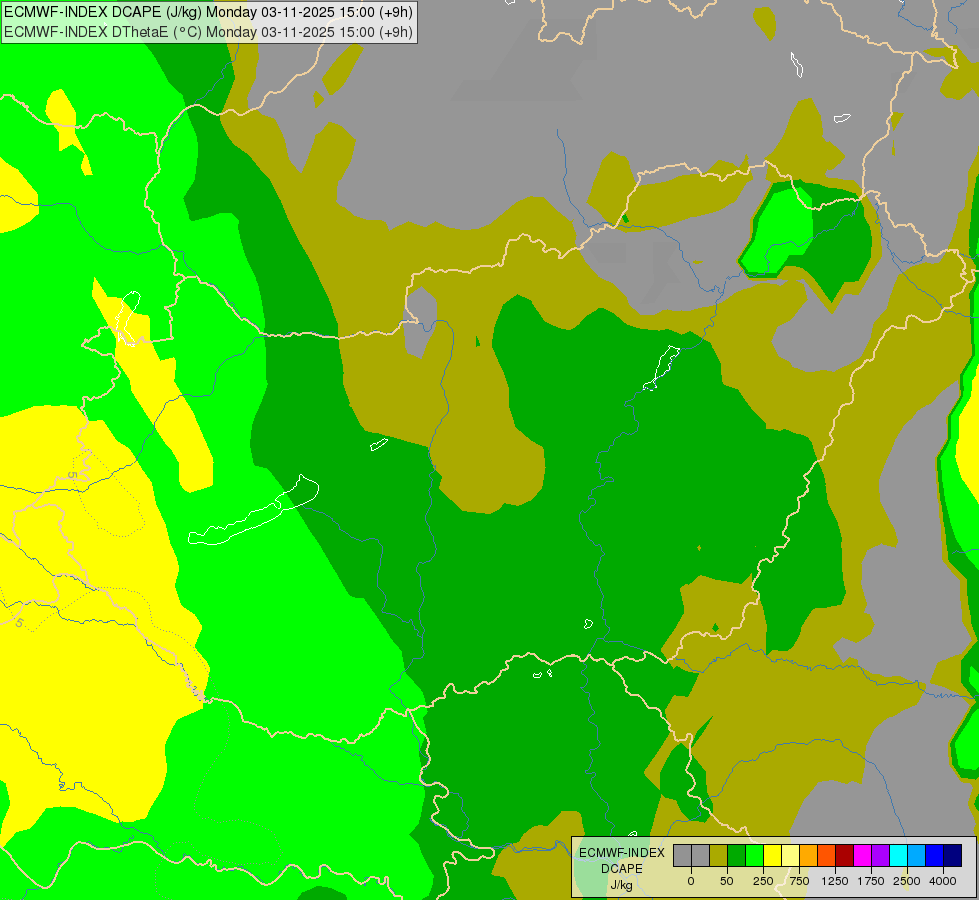The image size is (979, 900).
Task: Select the purple legend swatch
Action: pos(881,856)
